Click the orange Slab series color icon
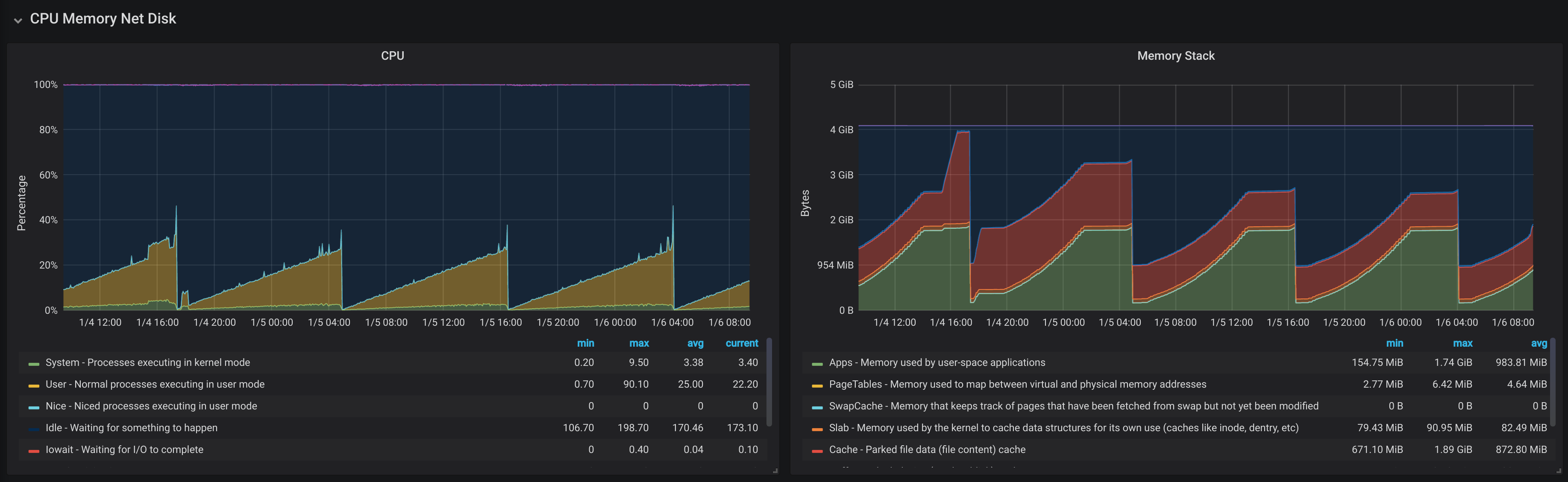 tap(817, 429)
